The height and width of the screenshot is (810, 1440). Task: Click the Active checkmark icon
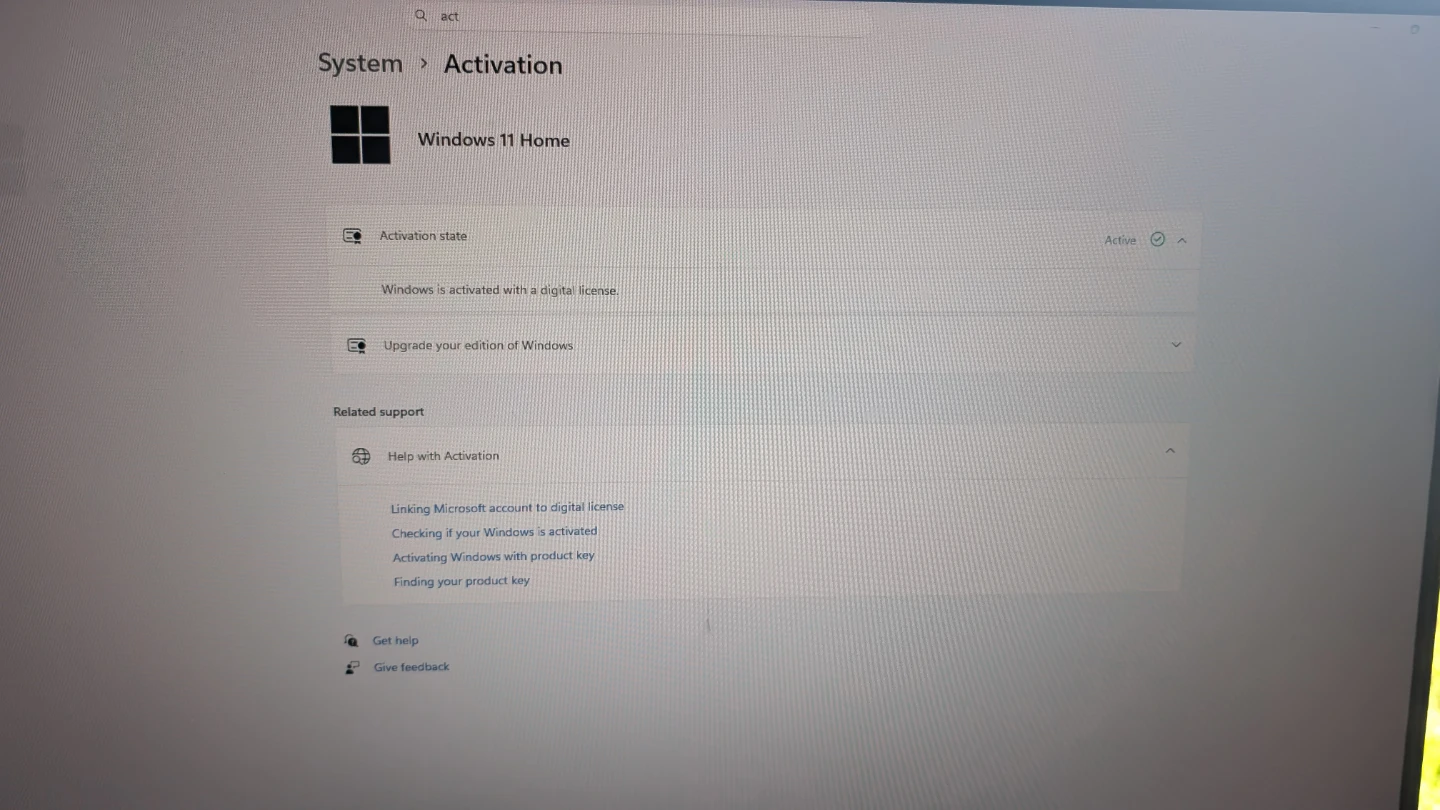(1158, 239)
